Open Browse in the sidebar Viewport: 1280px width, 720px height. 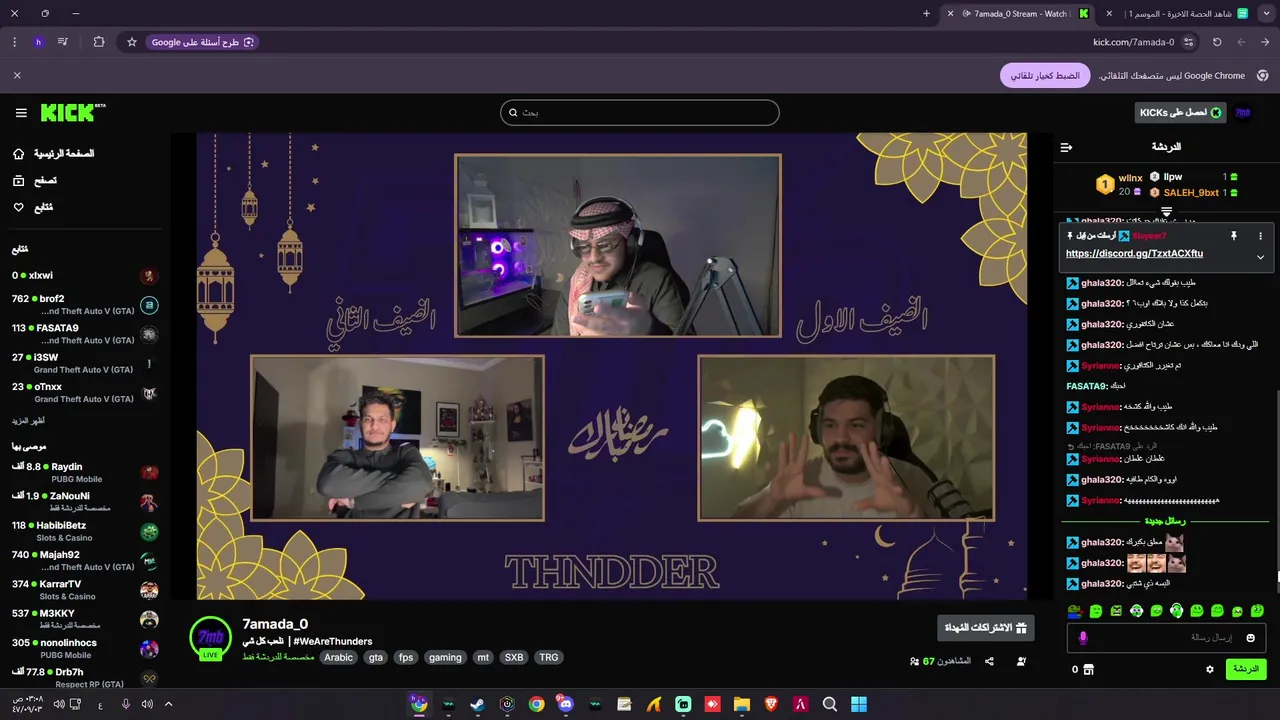pyautogui.click(x=34, y=181)
